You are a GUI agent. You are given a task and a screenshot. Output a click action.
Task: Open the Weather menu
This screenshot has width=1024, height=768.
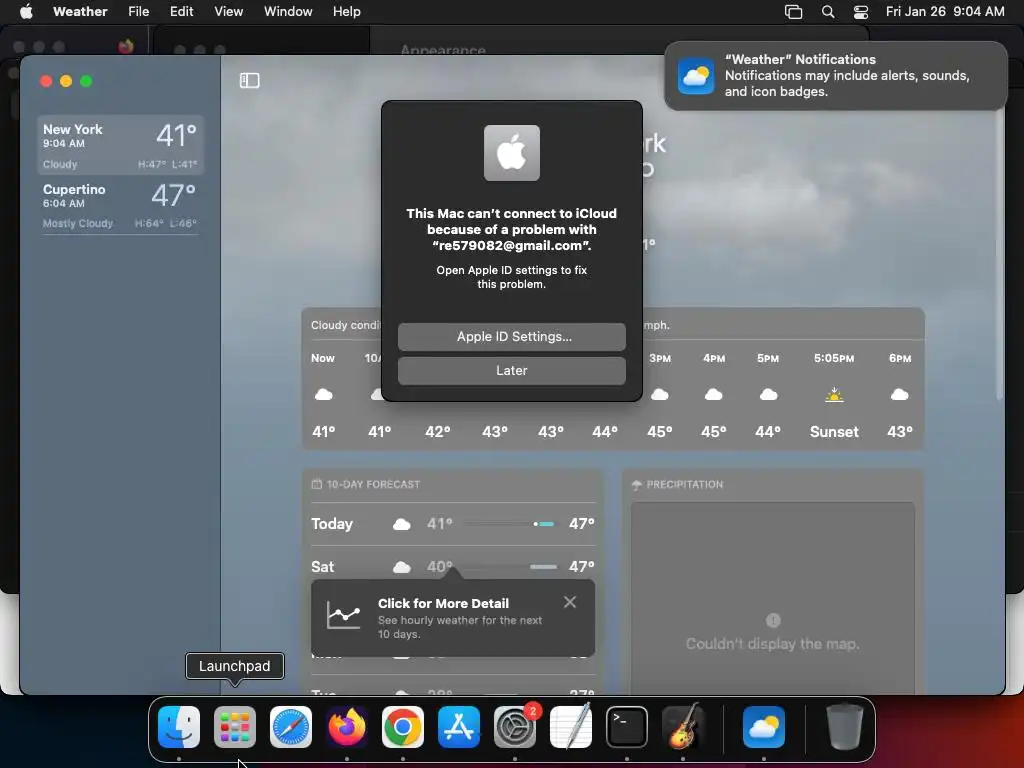coord(80,12)
